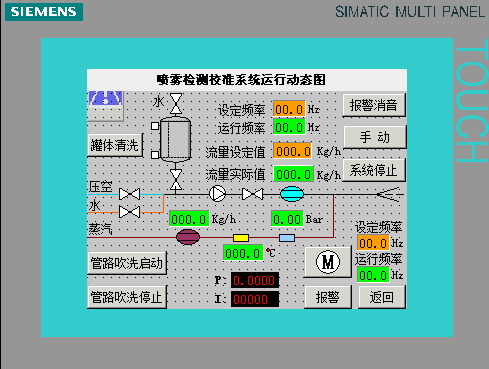Silence alarm with 报警消音 button
489x369 pixels.
374,105
